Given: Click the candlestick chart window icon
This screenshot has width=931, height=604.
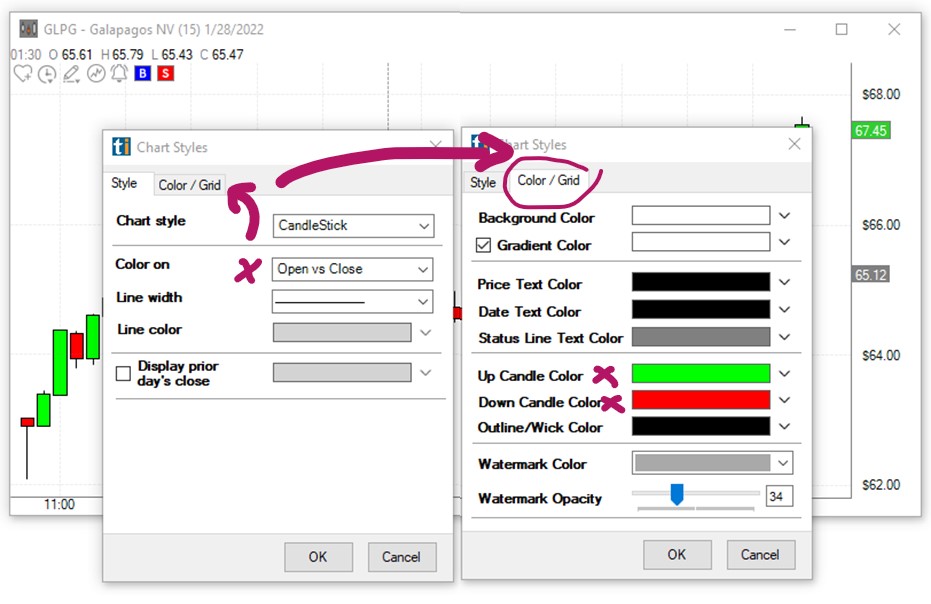Looking at the screenshot, I should [29, 28].
